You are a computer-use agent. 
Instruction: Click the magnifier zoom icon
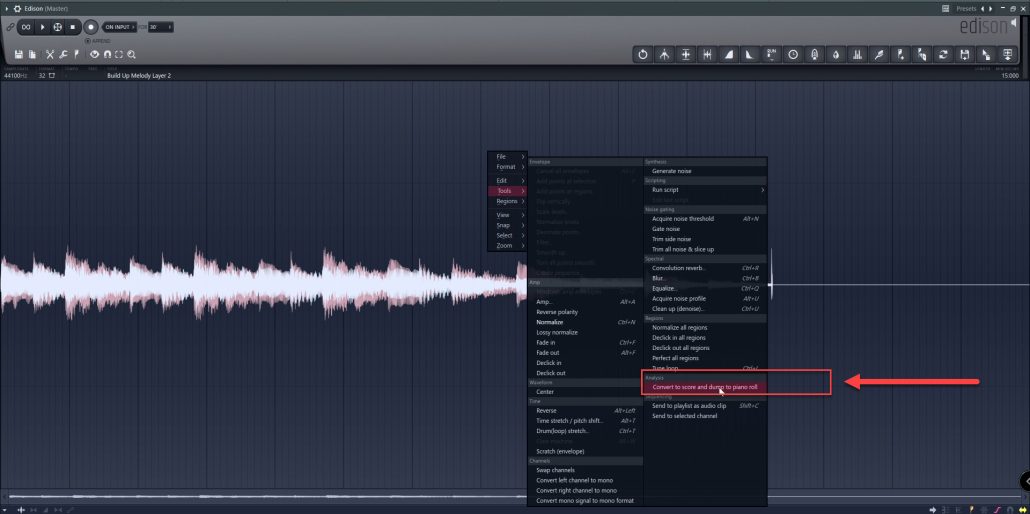click(x=131, y=54)
